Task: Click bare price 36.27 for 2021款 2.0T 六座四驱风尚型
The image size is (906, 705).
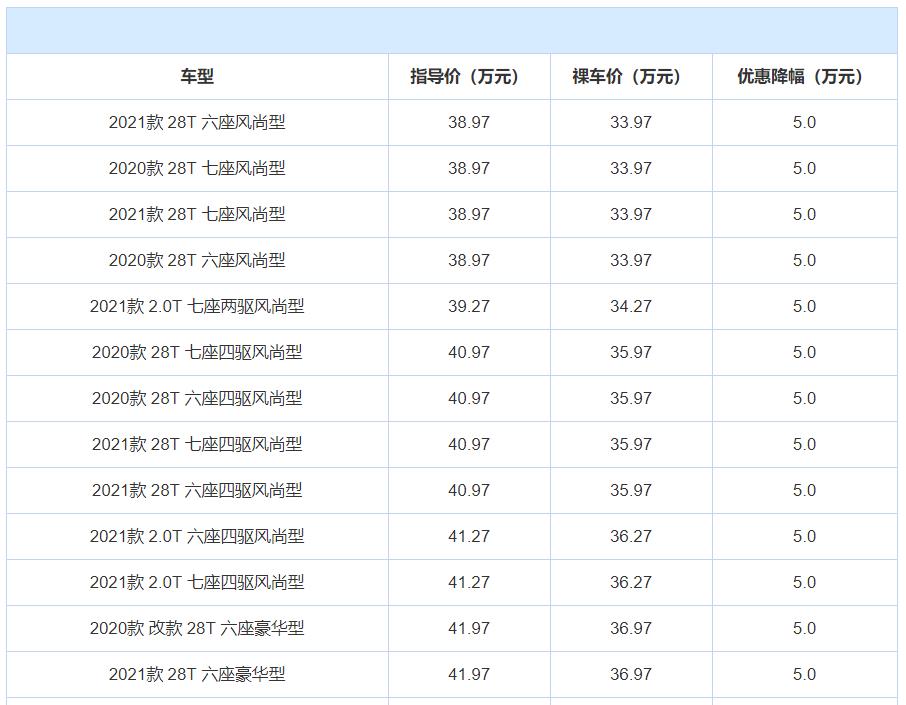Action: tap(631, 536)
